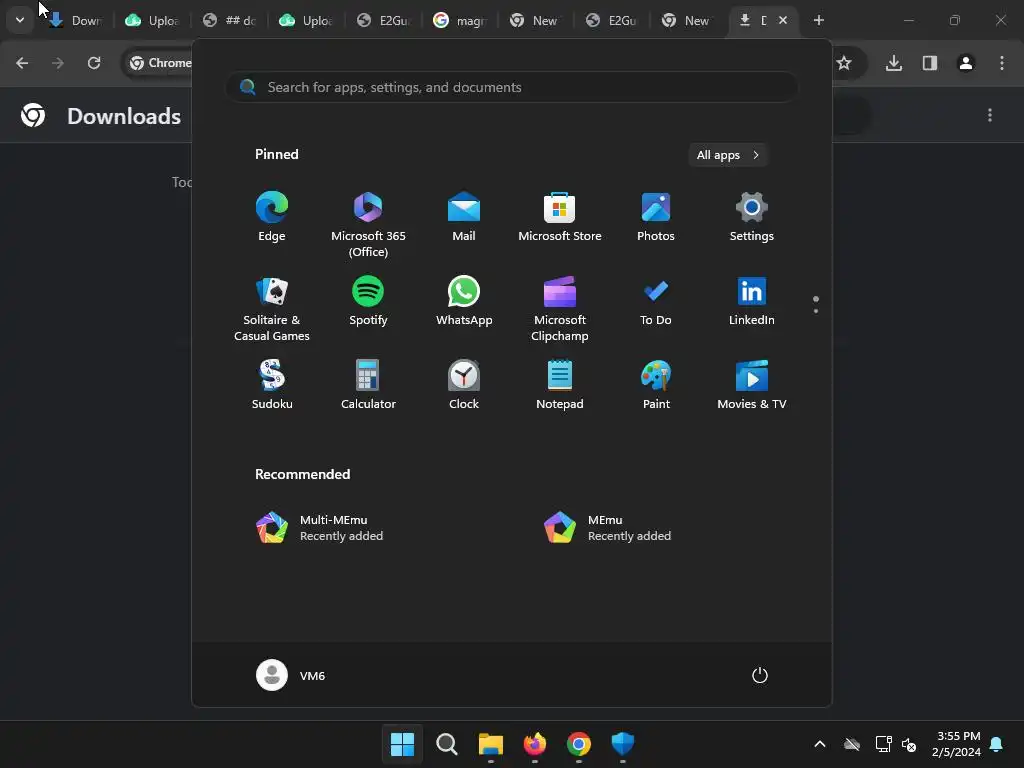The width and height of the screenshot is (1024, 768).
Task: Open the Paint app
Action: 656,385
